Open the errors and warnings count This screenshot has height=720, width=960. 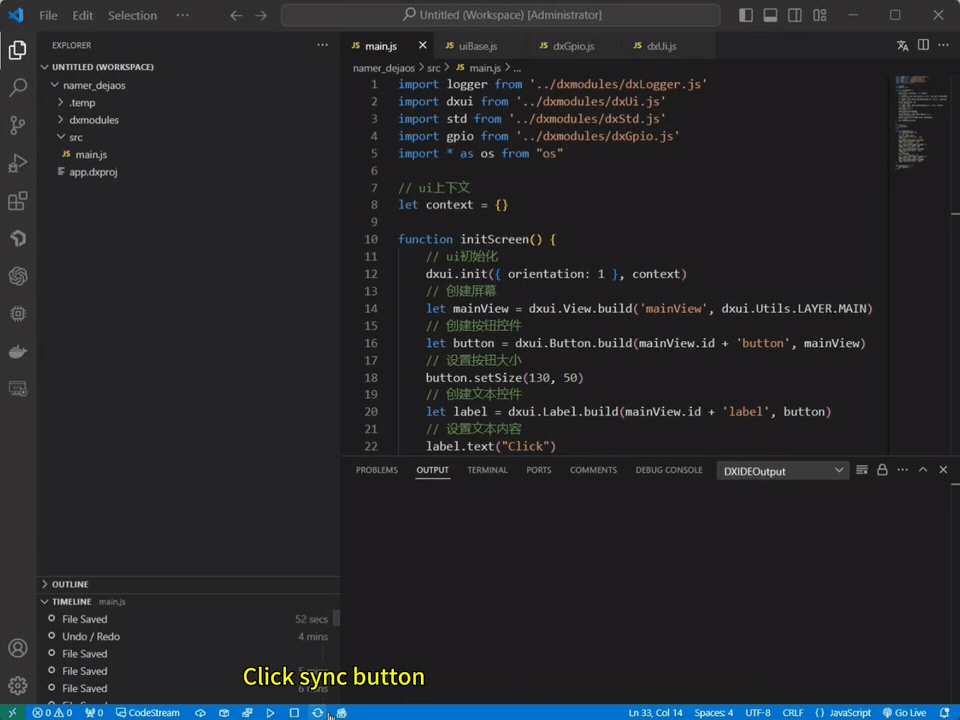(x=53, y=713)
